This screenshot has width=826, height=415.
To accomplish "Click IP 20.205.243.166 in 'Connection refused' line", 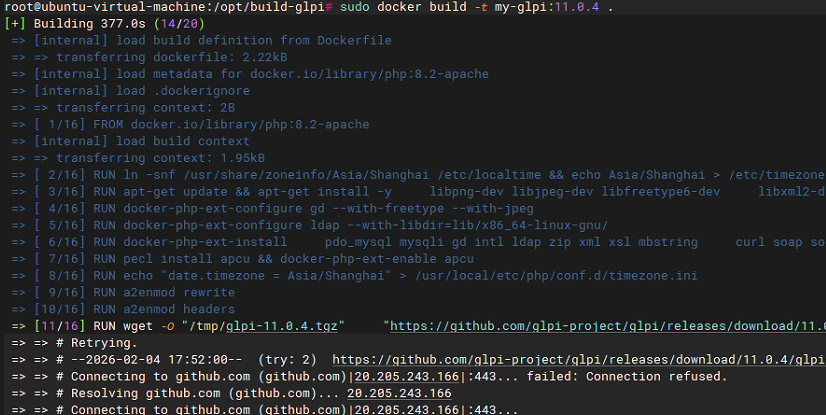I will point(407,377).
